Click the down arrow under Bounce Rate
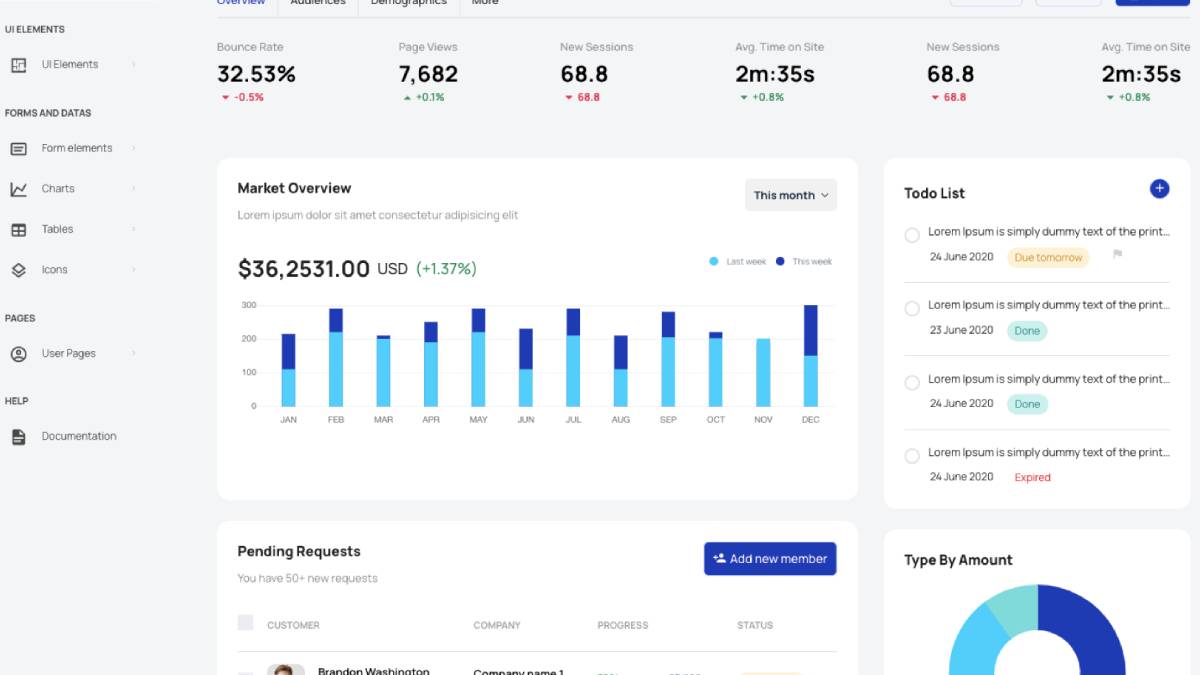The image size is (1200, 675). (x=226, y=98)
